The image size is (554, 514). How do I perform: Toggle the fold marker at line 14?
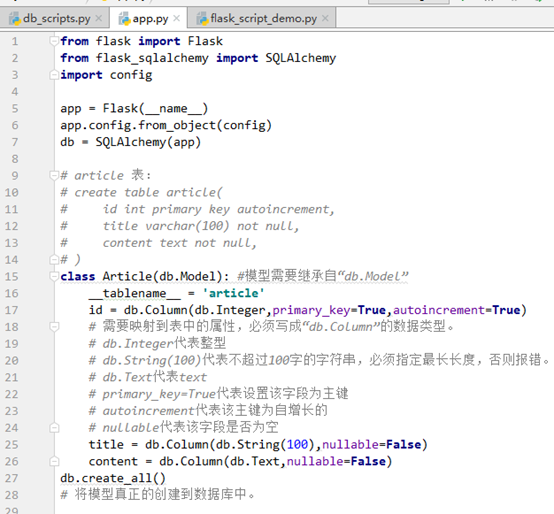pyautogui.click(x=54, y=260)
